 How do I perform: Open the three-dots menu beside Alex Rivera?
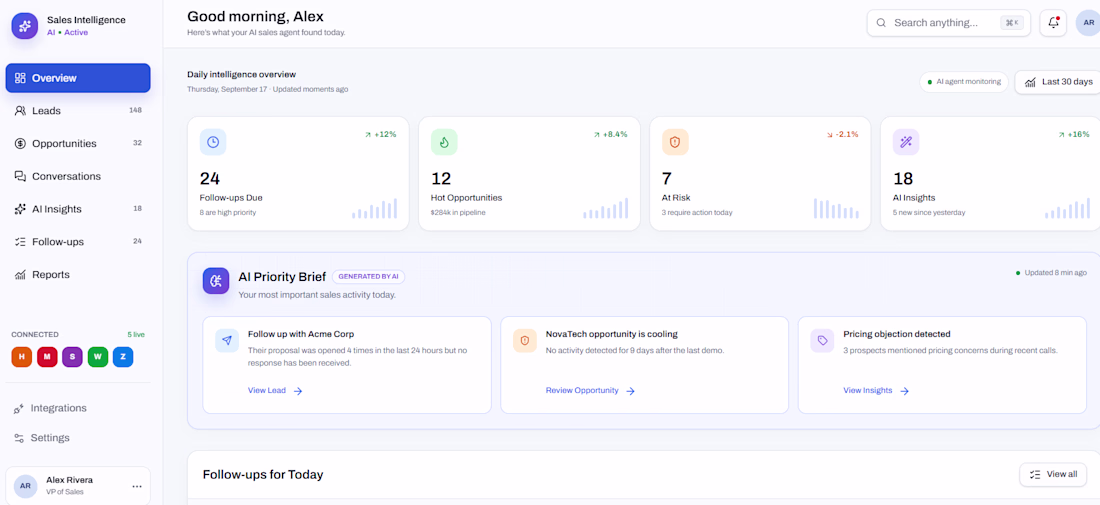pos(137,486)
